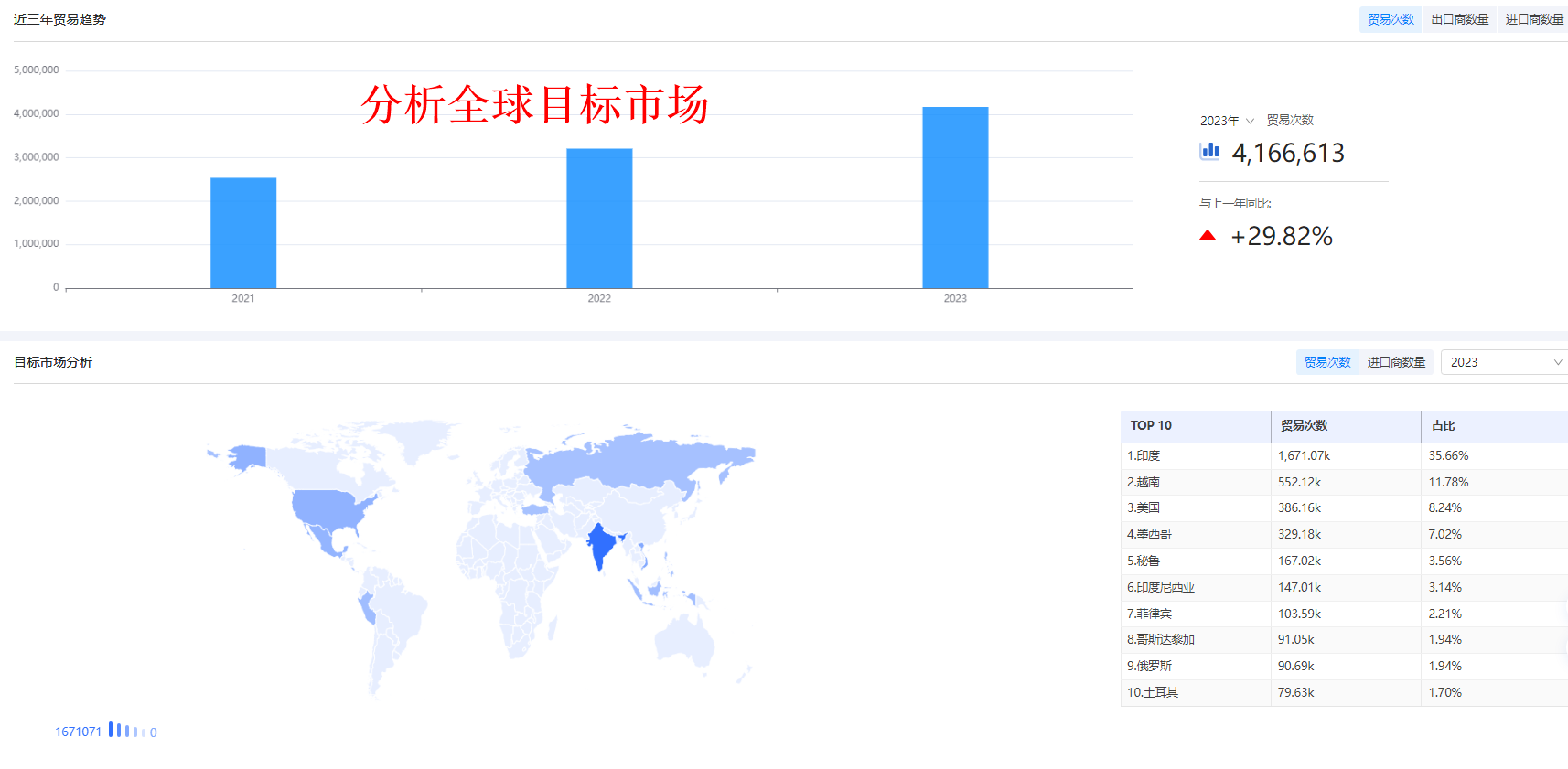The width and height of the screenshot is (1568, 769).
Task: Click the map legend color scale bars
Action: [x=126, y=731]
